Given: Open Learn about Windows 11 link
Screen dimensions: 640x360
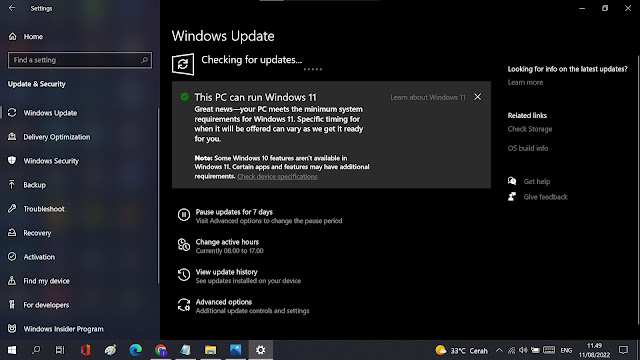Looking at the screenshot, I should 428,98.
